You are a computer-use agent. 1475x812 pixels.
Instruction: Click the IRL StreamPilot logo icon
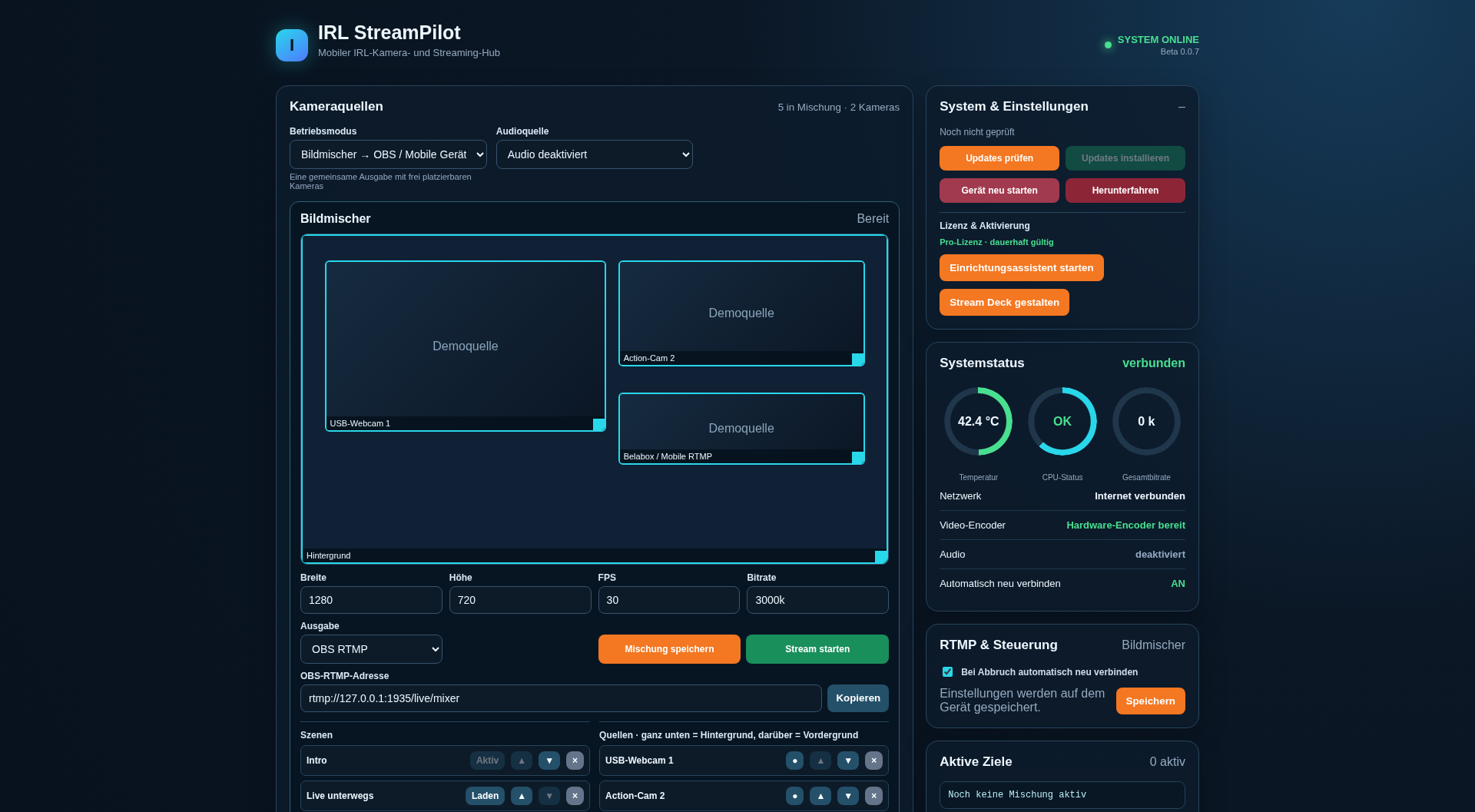292,45
